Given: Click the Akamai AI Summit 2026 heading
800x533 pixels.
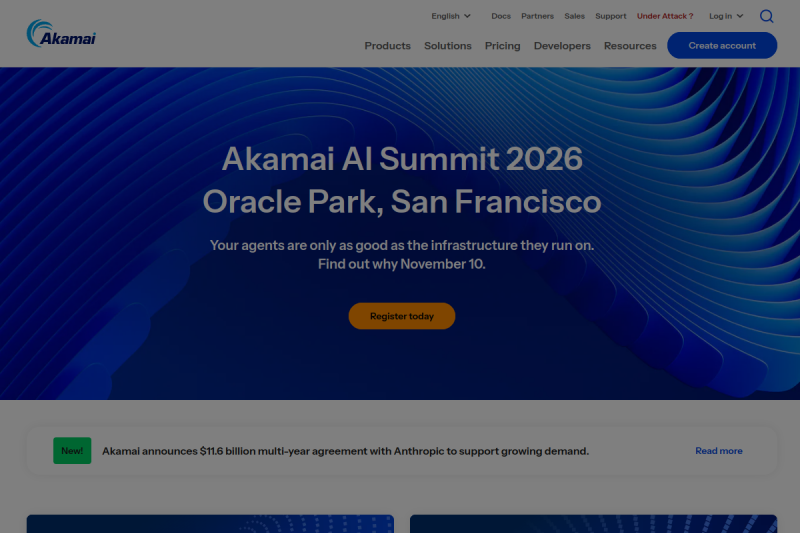Looking at the screenshot, I should 402,159.
